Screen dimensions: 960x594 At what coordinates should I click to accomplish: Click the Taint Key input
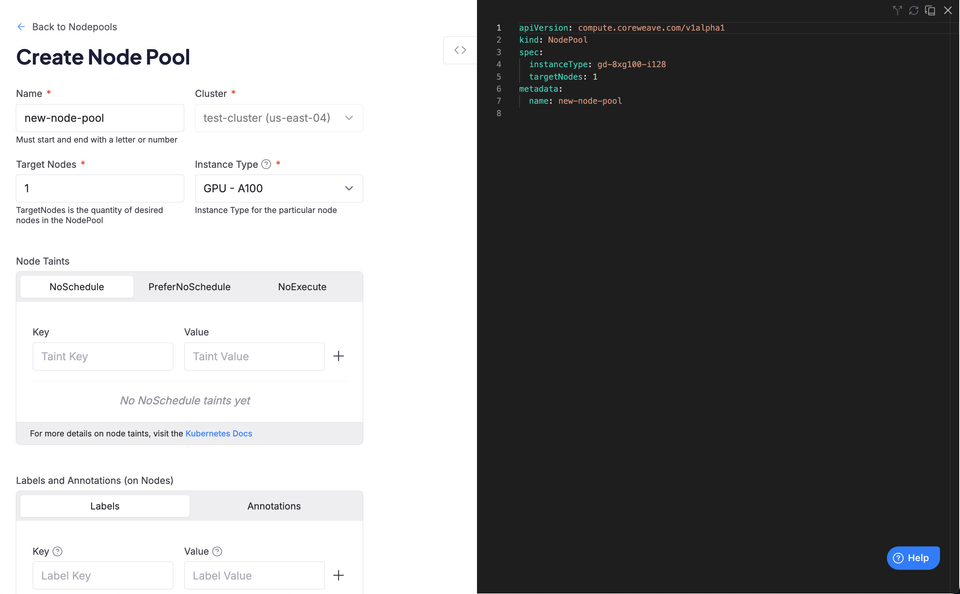(x=102, y=356)
